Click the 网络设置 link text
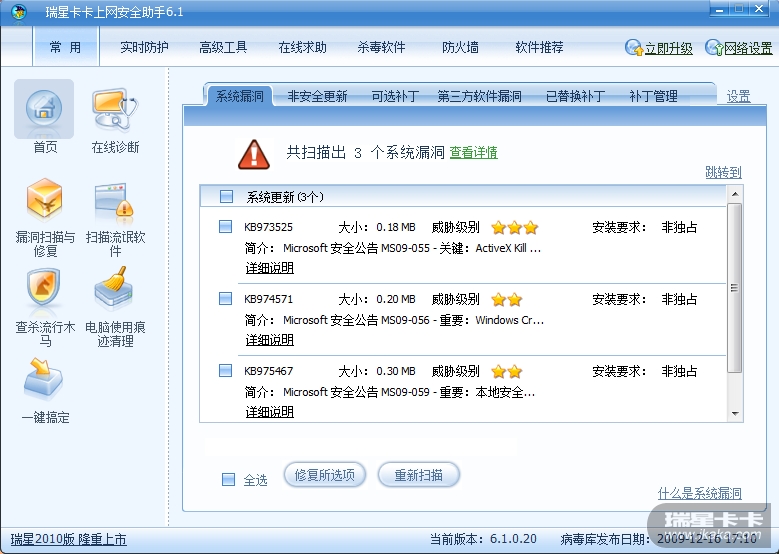 pos(748,48)
